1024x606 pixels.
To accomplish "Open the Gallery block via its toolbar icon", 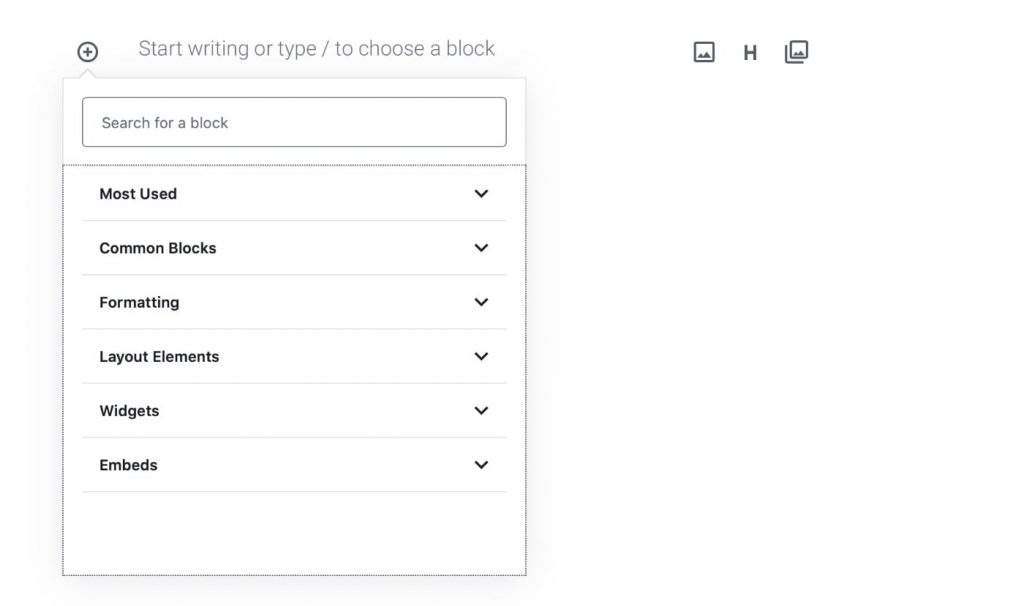I will [x=796, y=51].
